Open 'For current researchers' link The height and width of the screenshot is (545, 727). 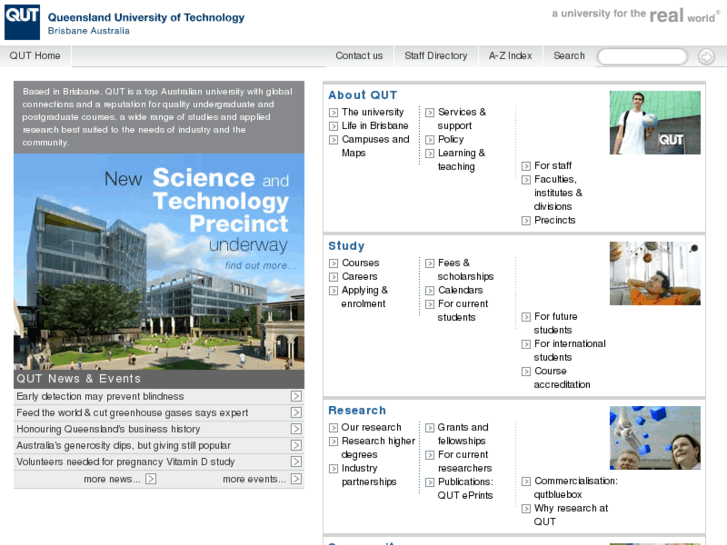tap(465, 461)
